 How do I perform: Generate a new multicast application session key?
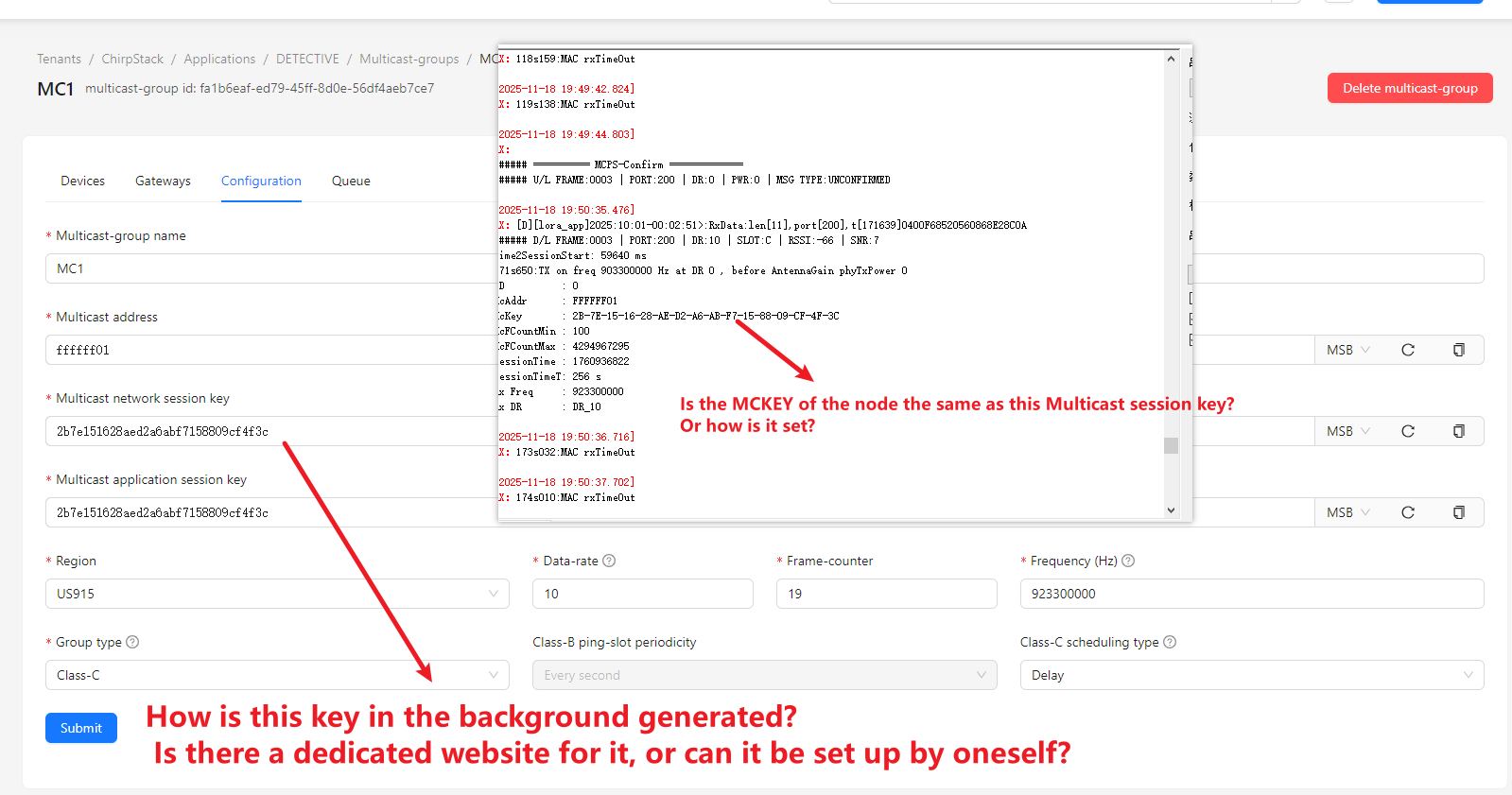click(x=1407, y=512)
